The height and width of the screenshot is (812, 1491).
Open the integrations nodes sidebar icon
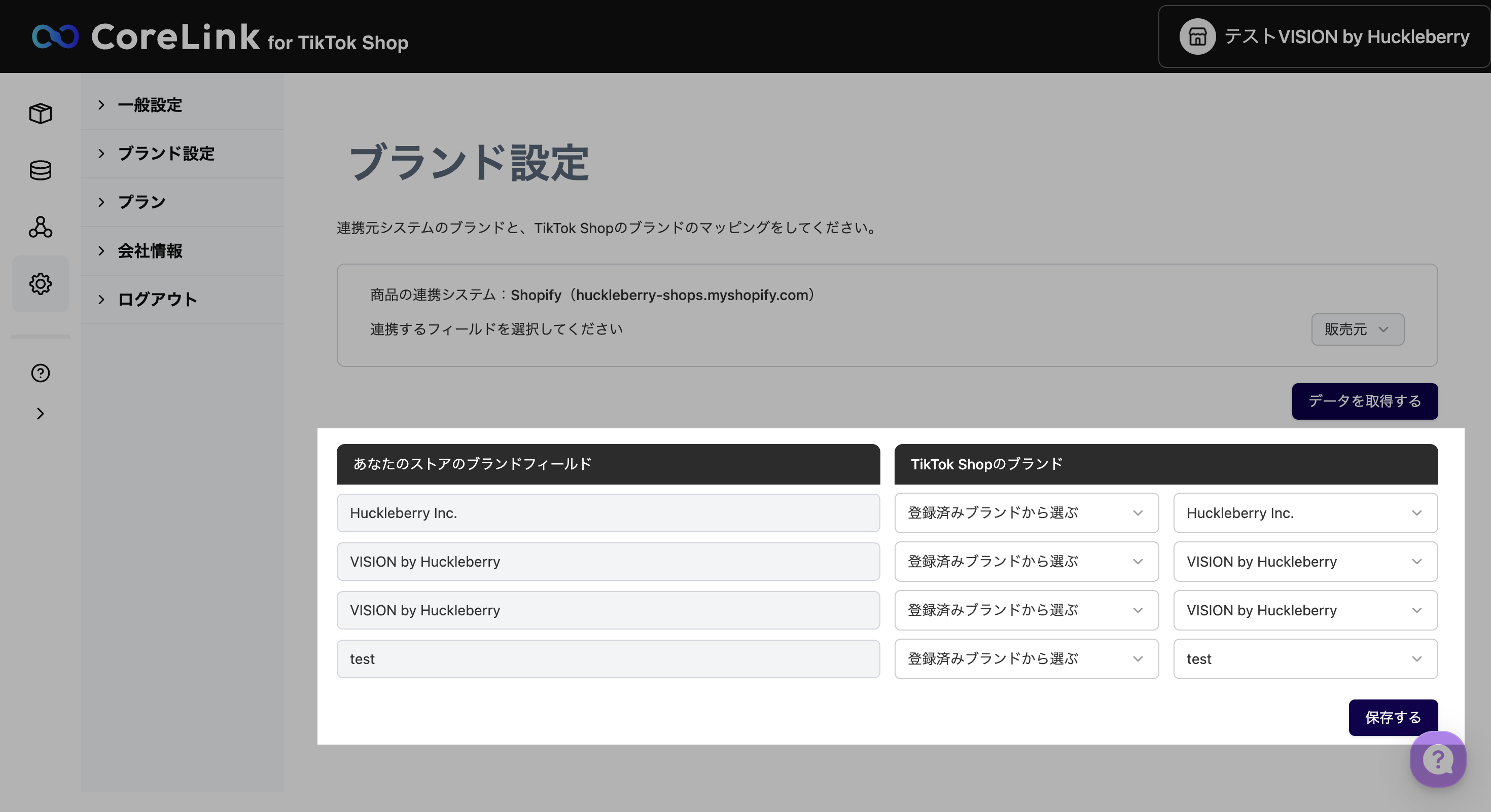tap(41, 227)
